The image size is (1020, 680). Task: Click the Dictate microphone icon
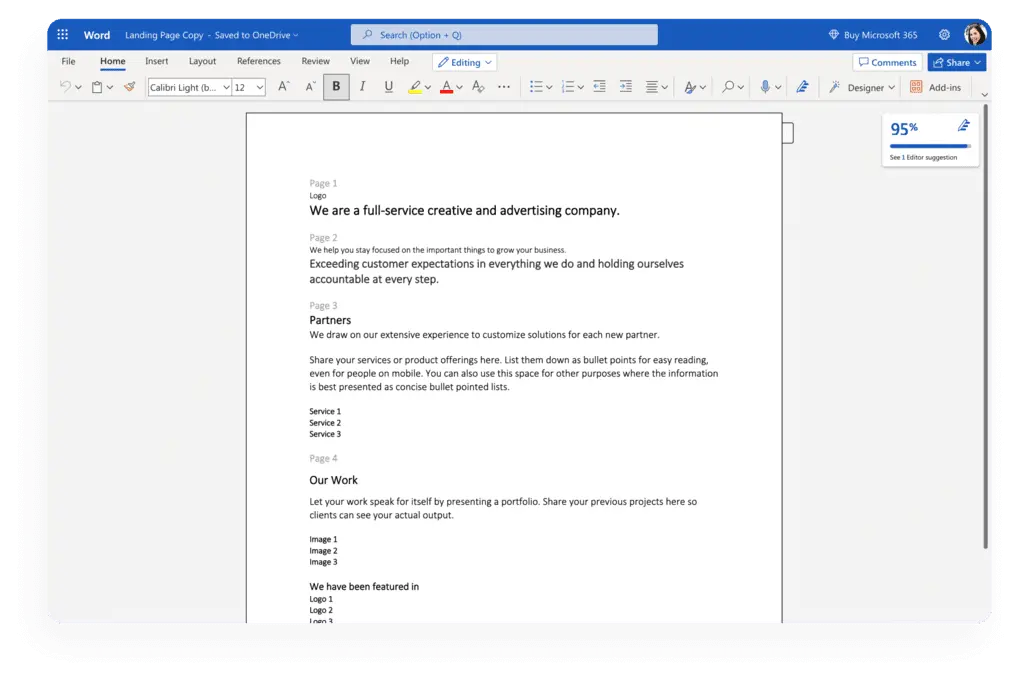point(765,87)
